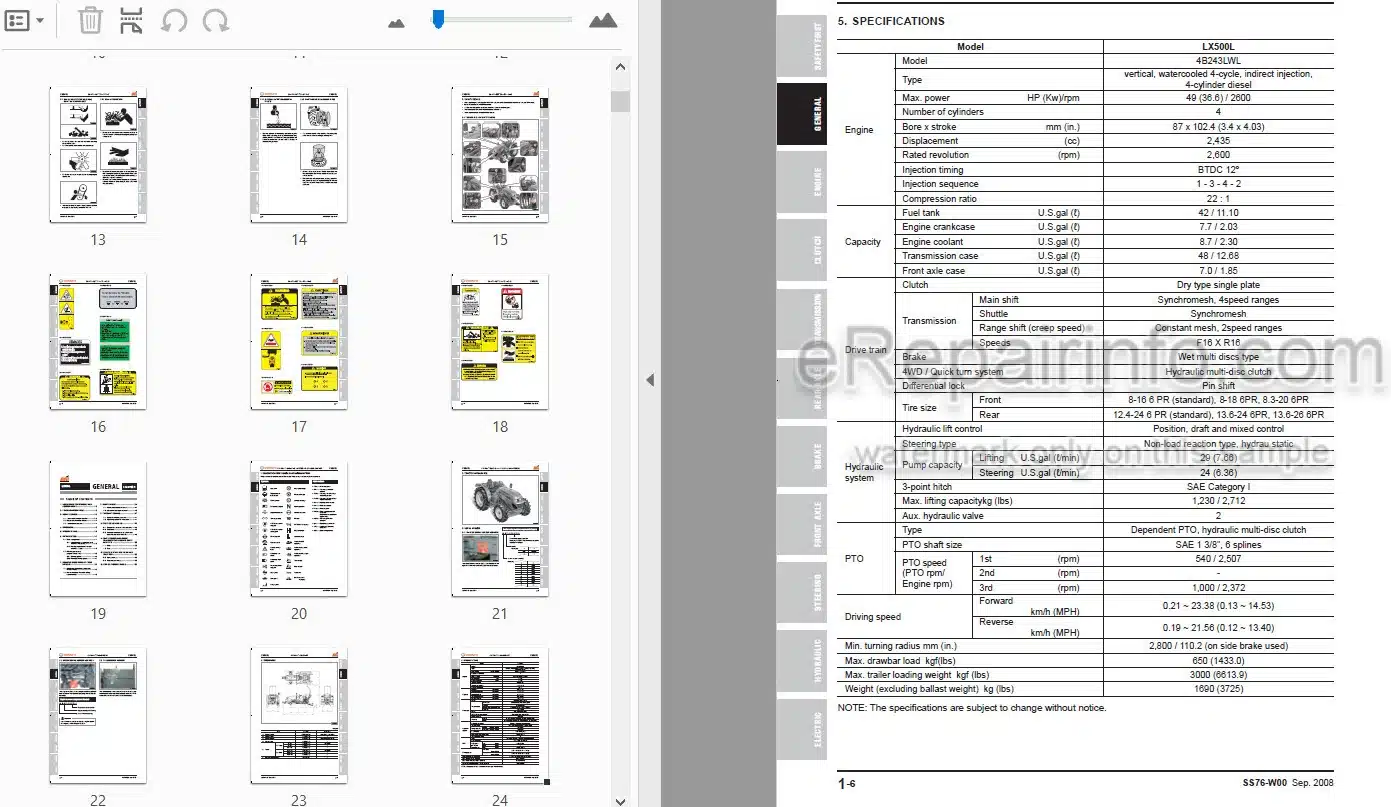1391x807 pixels.
Task: Click the 'Wet multi discs type' brake value
Action: [1218, 357]
